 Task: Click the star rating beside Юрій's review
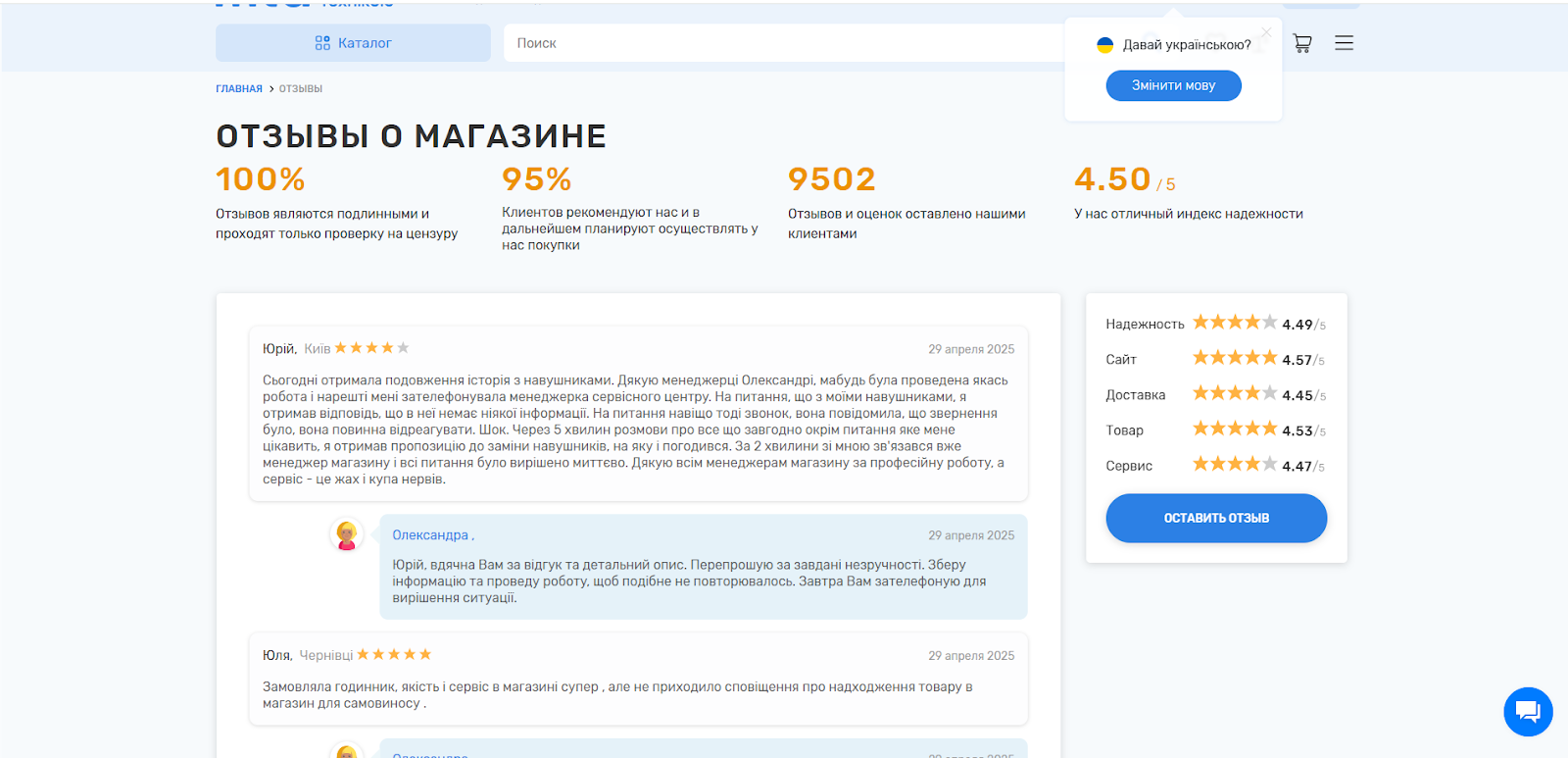coord(371,348)
